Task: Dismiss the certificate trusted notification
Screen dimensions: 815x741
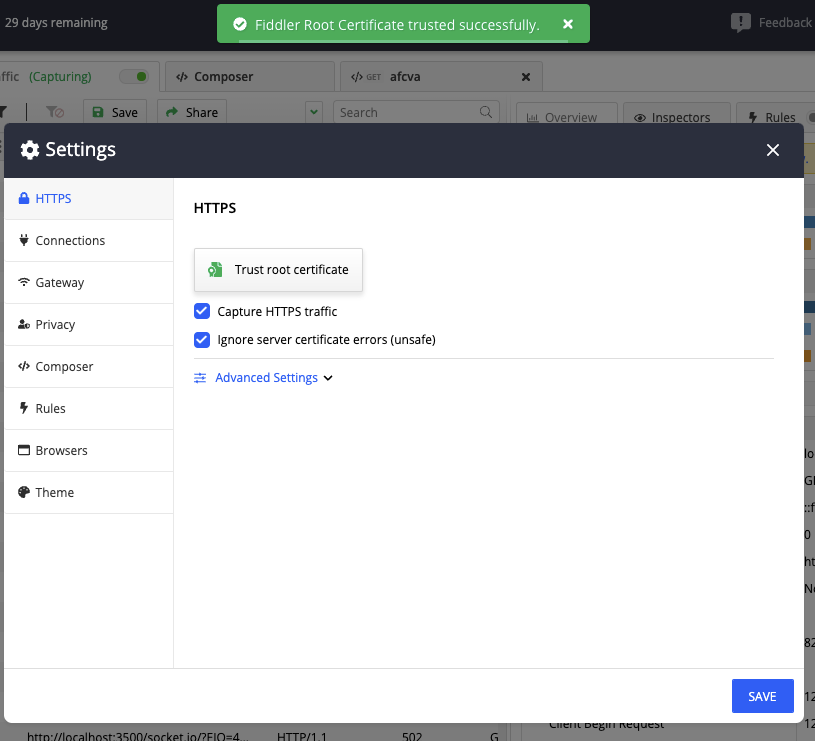Action: click(x=568, y=24)
